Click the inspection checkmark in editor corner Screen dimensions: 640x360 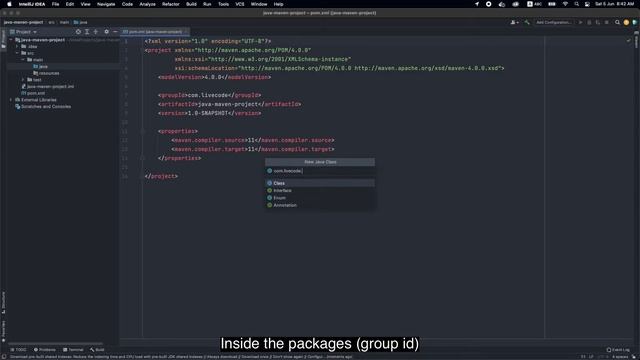pyautogui.click(x=628, y=40)
